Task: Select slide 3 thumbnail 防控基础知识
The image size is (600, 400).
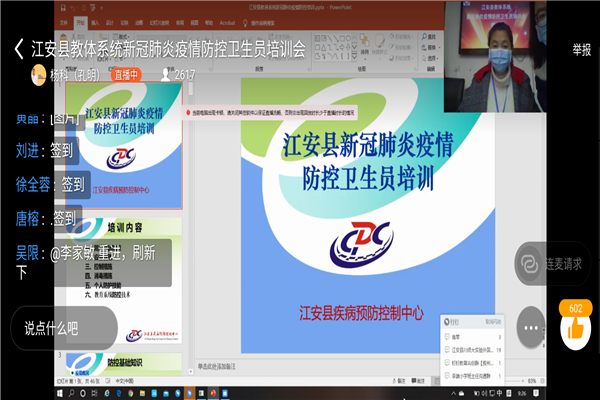Action: point(124,364)
